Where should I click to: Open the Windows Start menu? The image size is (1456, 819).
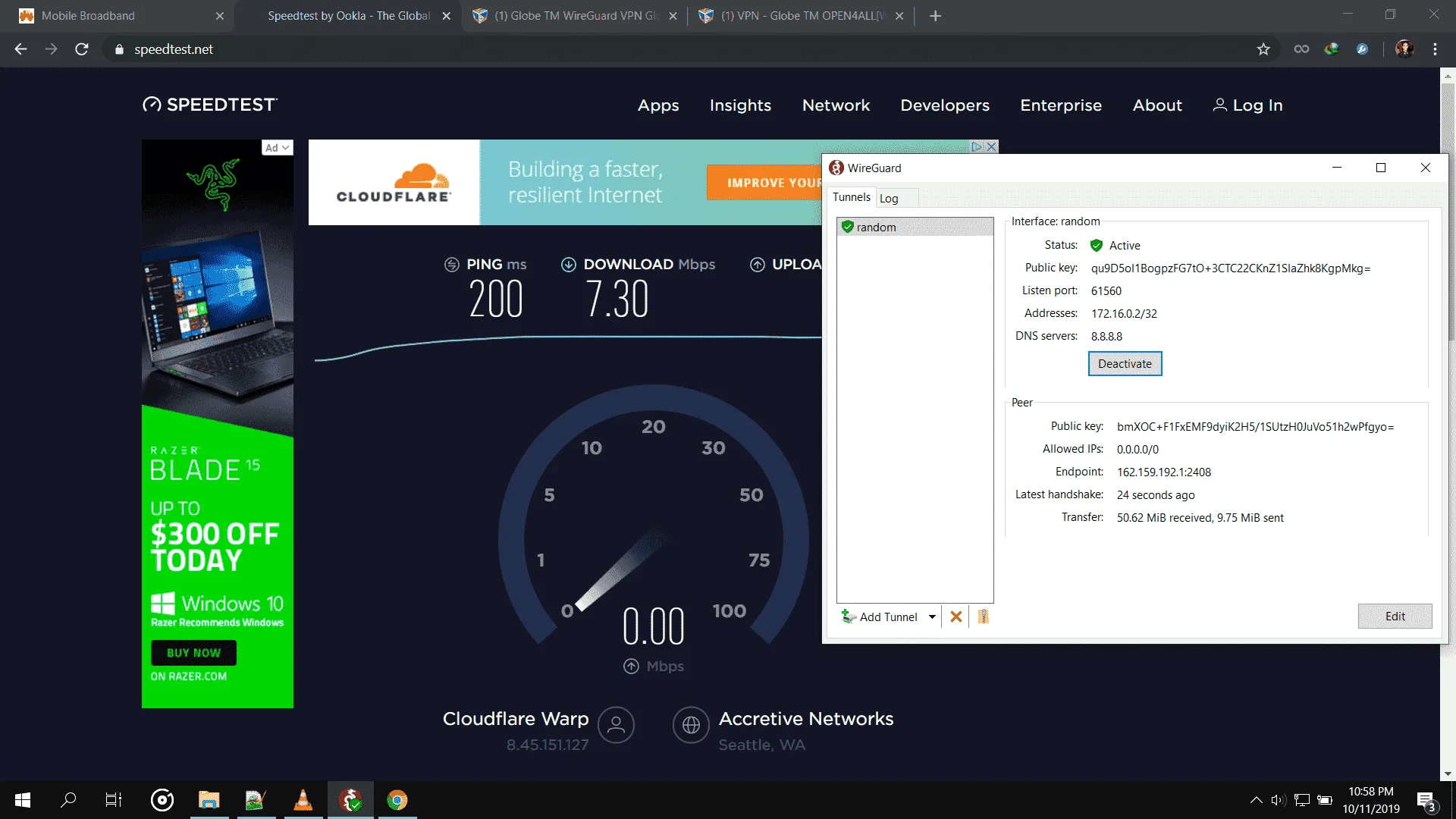click(x=23, y=800)
